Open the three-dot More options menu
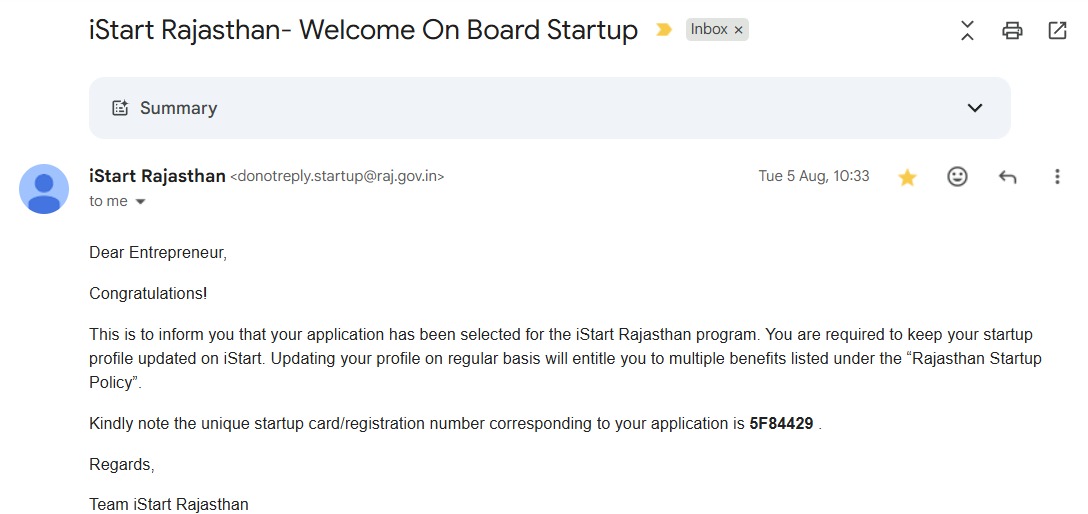The image size is (1088, 514). pyautogui.click(x=1057, y=177)
